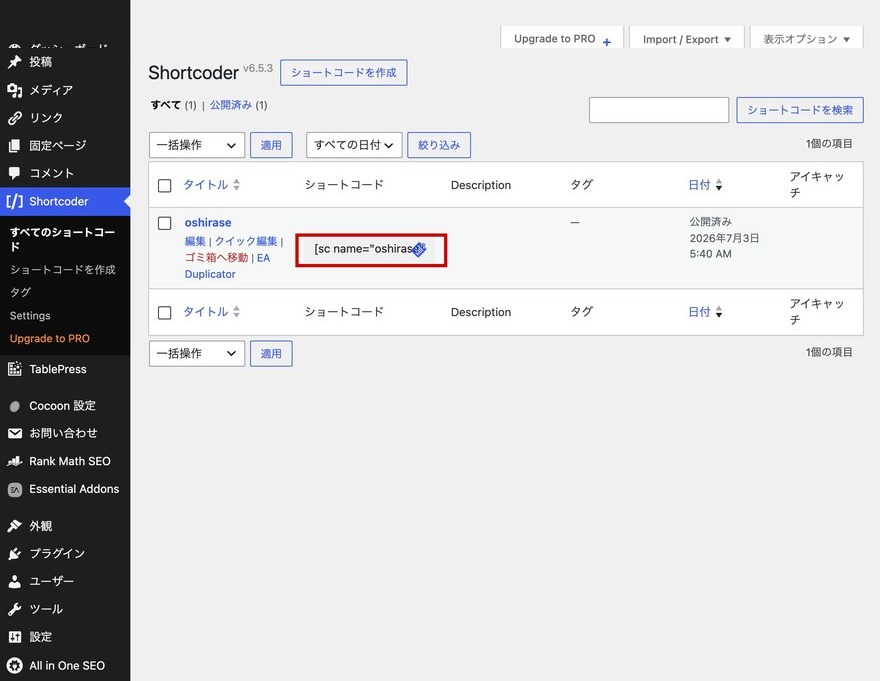880x681 pixels.
Task: Select ショートコードを作成 in the sidebar submenu
Action: pos(62,270)
